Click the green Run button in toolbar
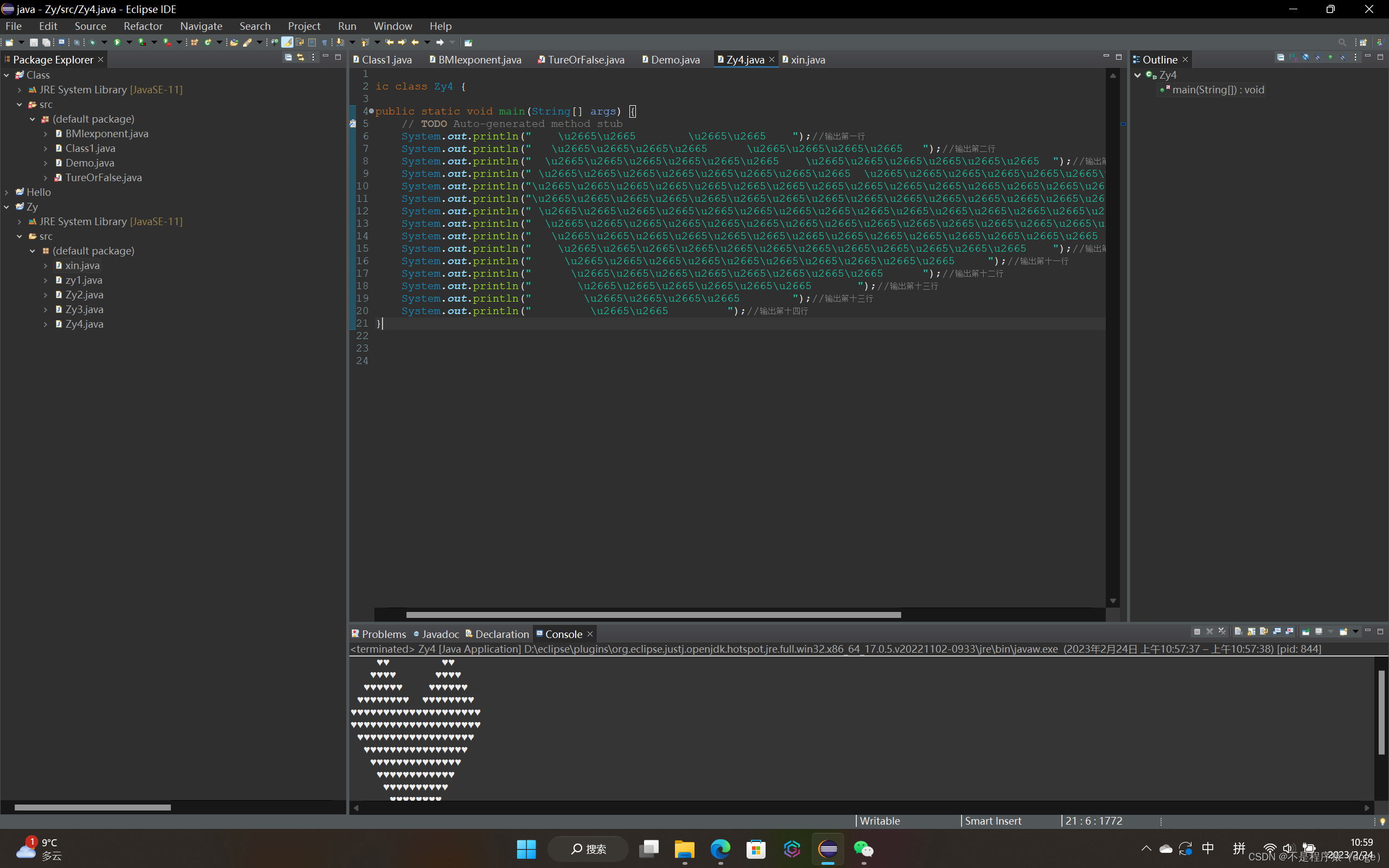 click(117, 42)
